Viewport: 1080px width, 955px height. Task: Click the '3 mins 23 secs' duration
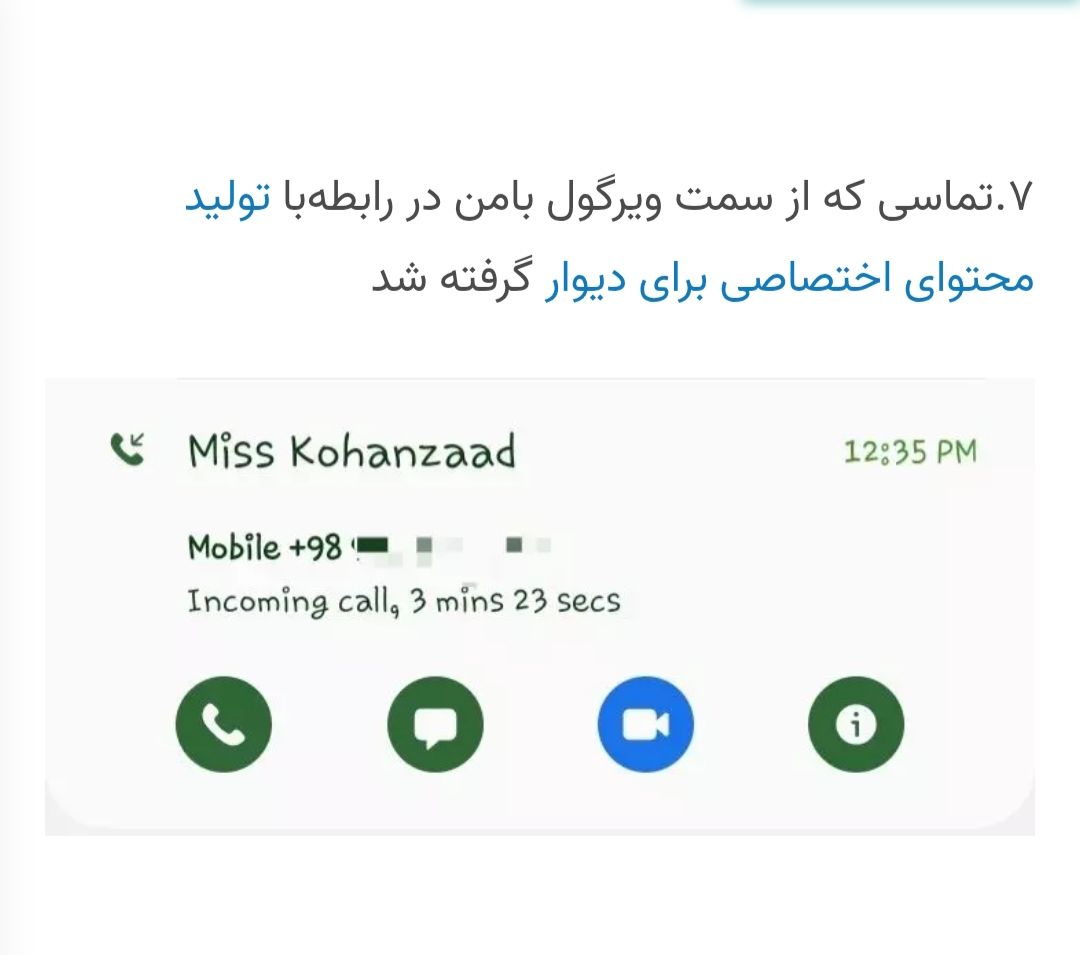pyautogui.click(x=515, y=600)
